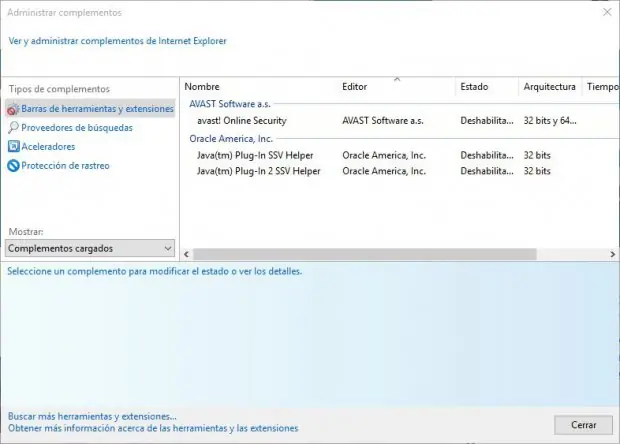Collapse the Oracle America, Inc. group
Image resolution: width=620 pixels, height=444 pixels.
(231, 139)
